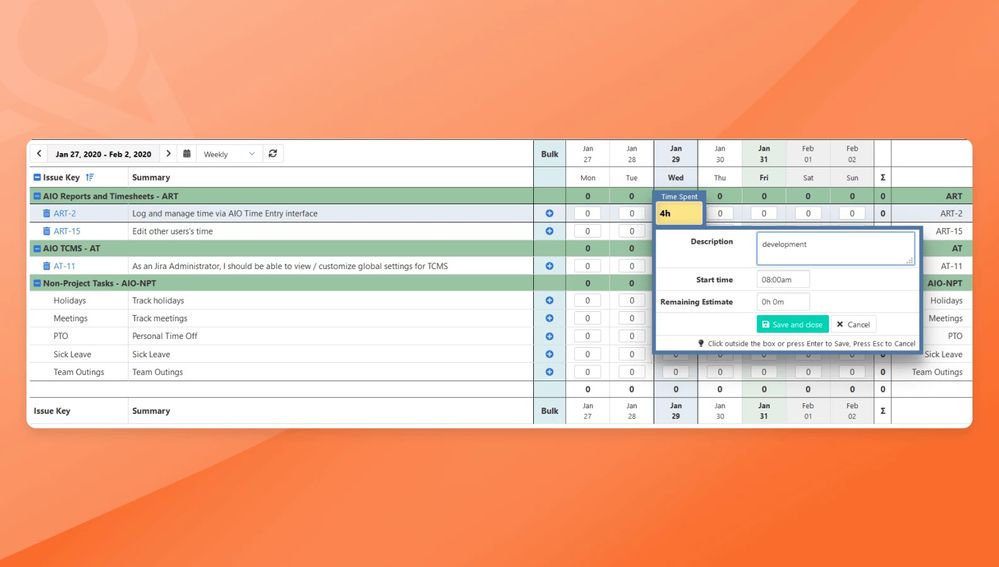Viewport: 999px width, 567px height.
Task: Click the date range Jan 27, 2020 - Feb 2, 2020
Action: (x=103, y=154)
